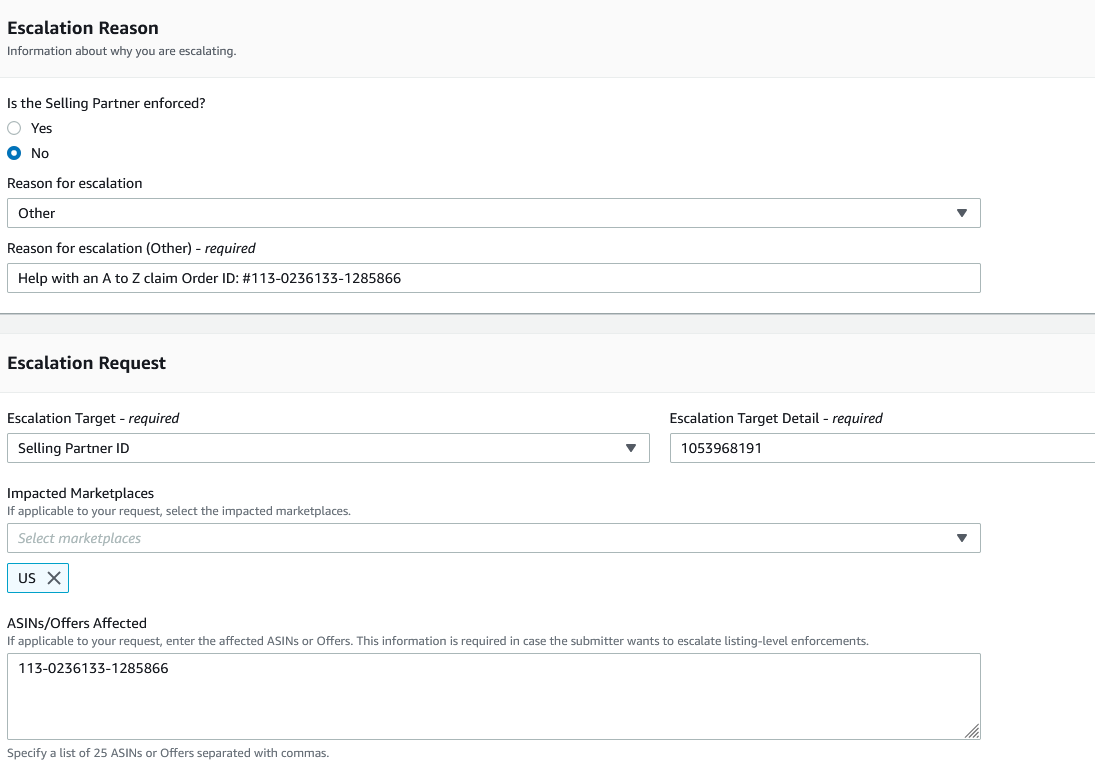Click the "Yes" radio label text
The height and width of the screenshot is (764, 1095).
pos(42,128)
